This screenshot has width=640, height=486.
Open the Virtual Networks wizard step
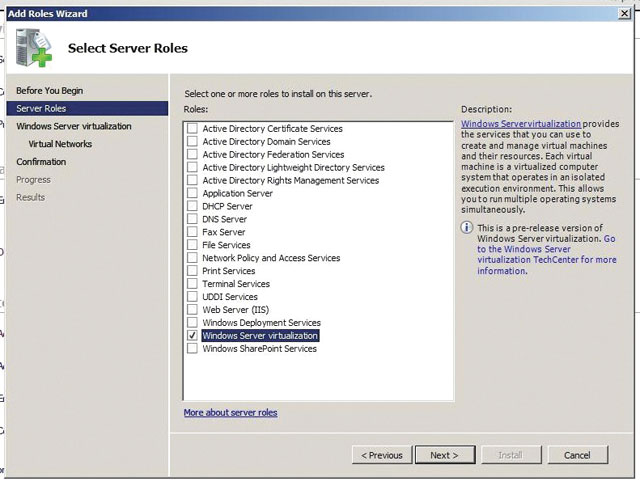(x=60, y=145)
